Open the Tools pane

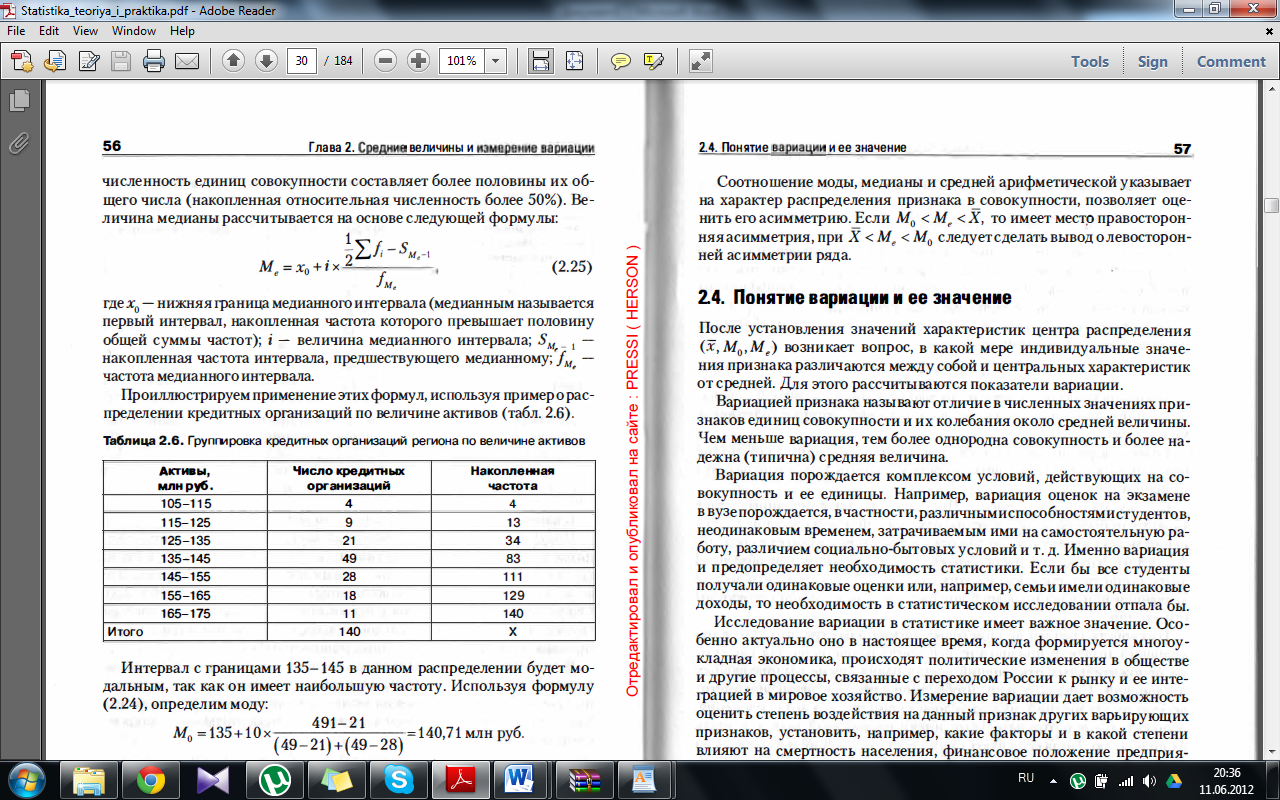(1090, 61)
